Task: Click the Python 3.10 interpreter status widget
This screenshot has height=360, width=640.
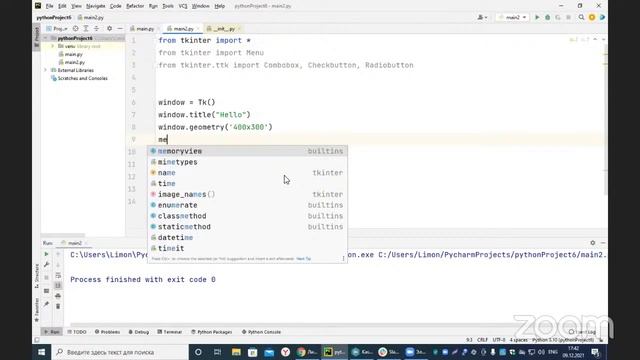Action: tap(563, 340)
